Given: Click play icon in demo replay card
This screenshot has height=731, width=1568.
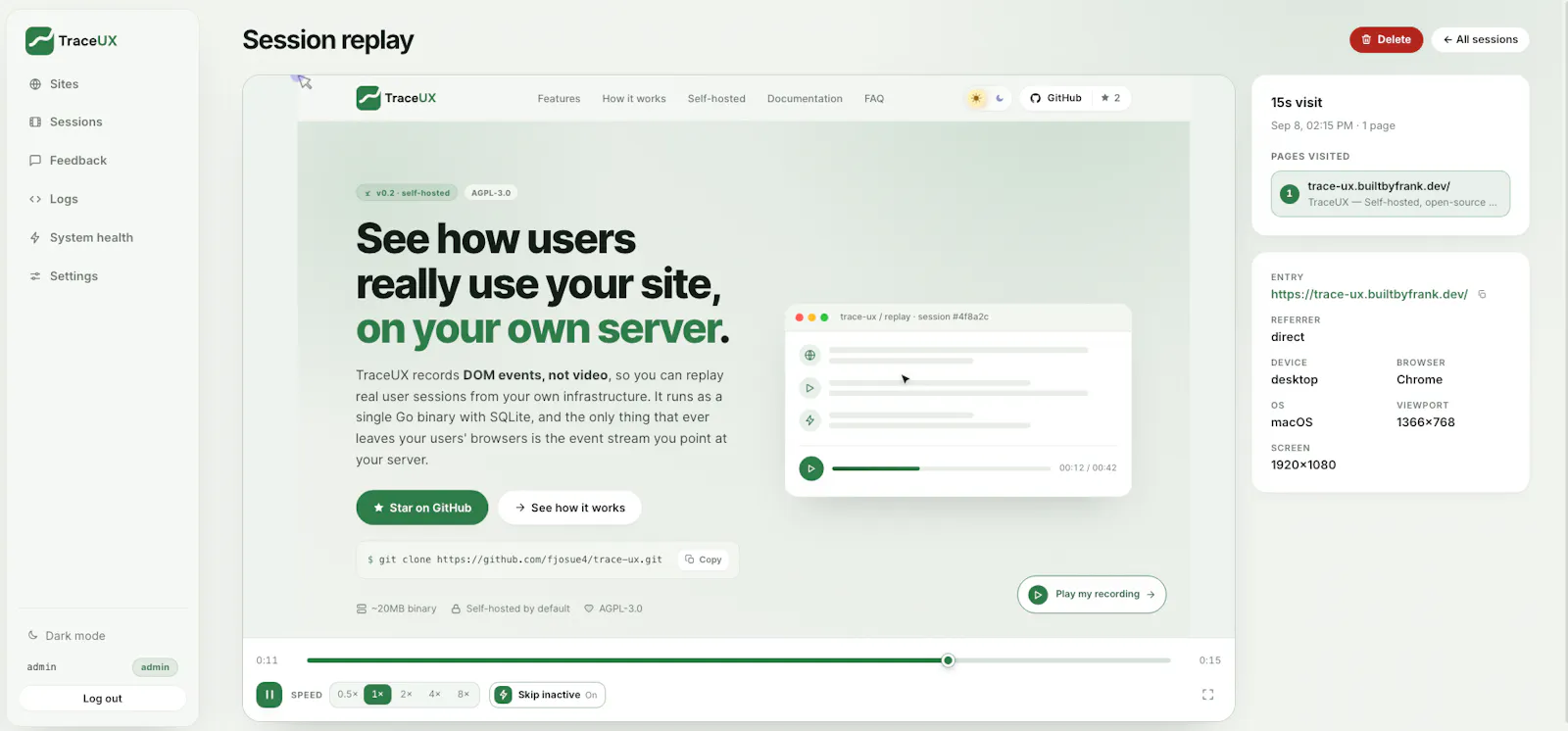Looking at the screenshot, I should tap(810, 468).
